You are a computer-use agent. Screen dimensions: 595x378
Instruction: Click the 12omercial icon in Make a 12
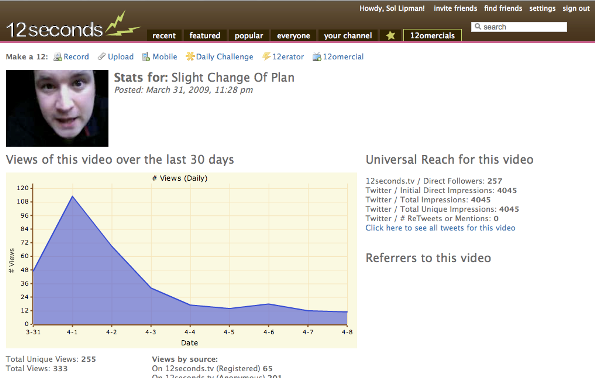(x=317, y=57)
